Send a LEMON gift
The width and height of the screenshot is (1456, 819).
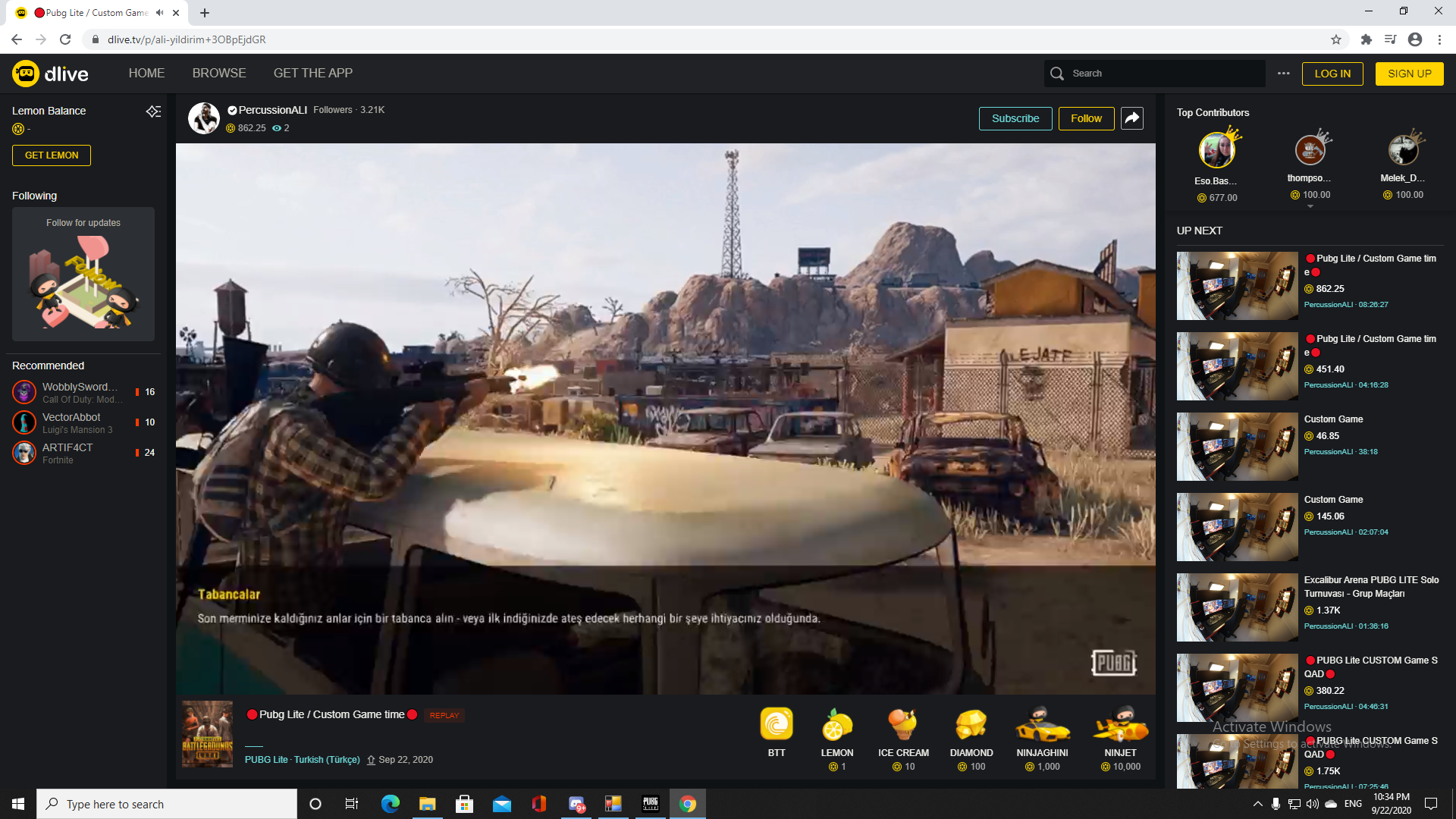837,739
